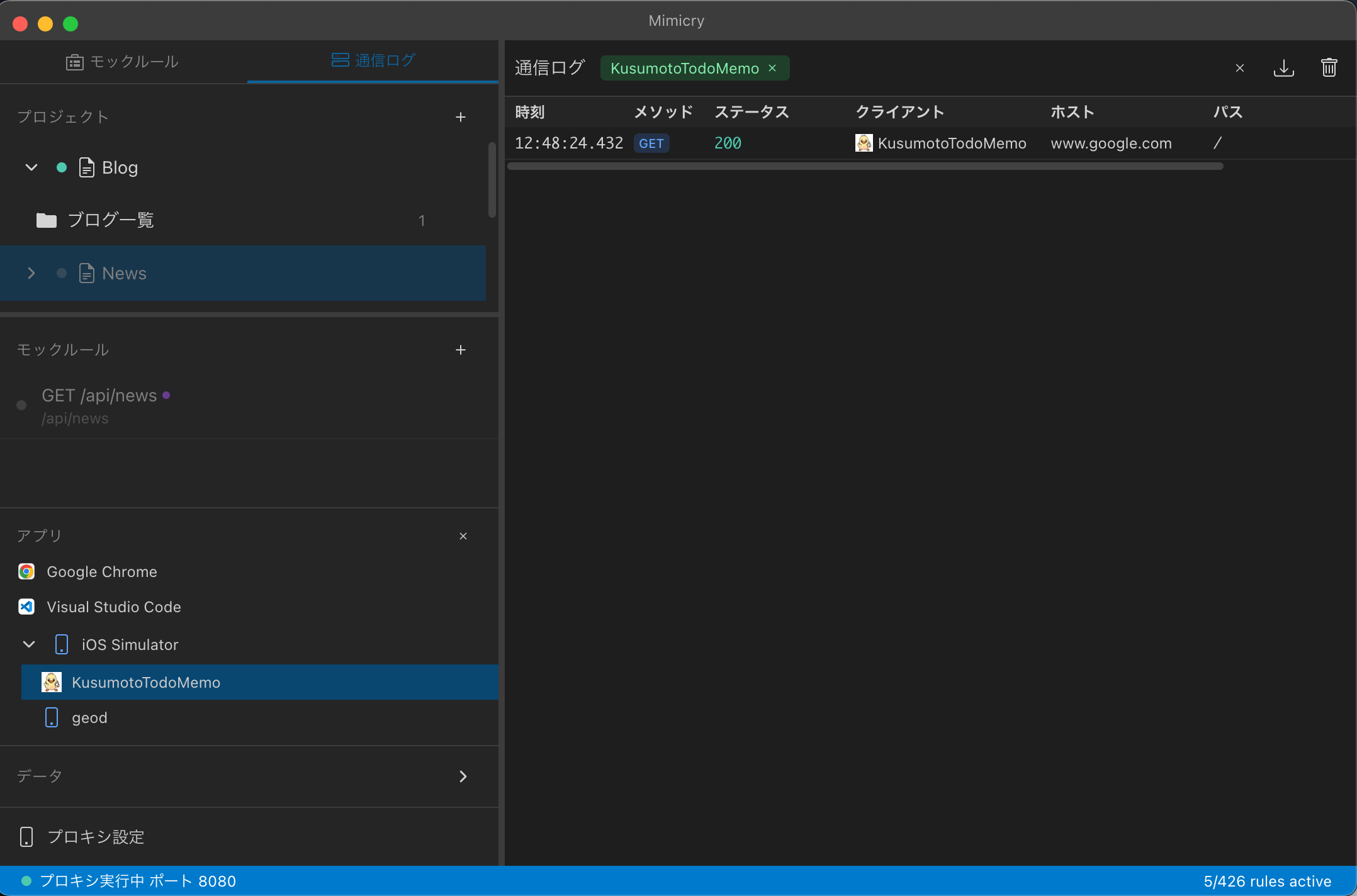1357x896 pixels.
Task: Select the News project row
Action: (243, 273)
